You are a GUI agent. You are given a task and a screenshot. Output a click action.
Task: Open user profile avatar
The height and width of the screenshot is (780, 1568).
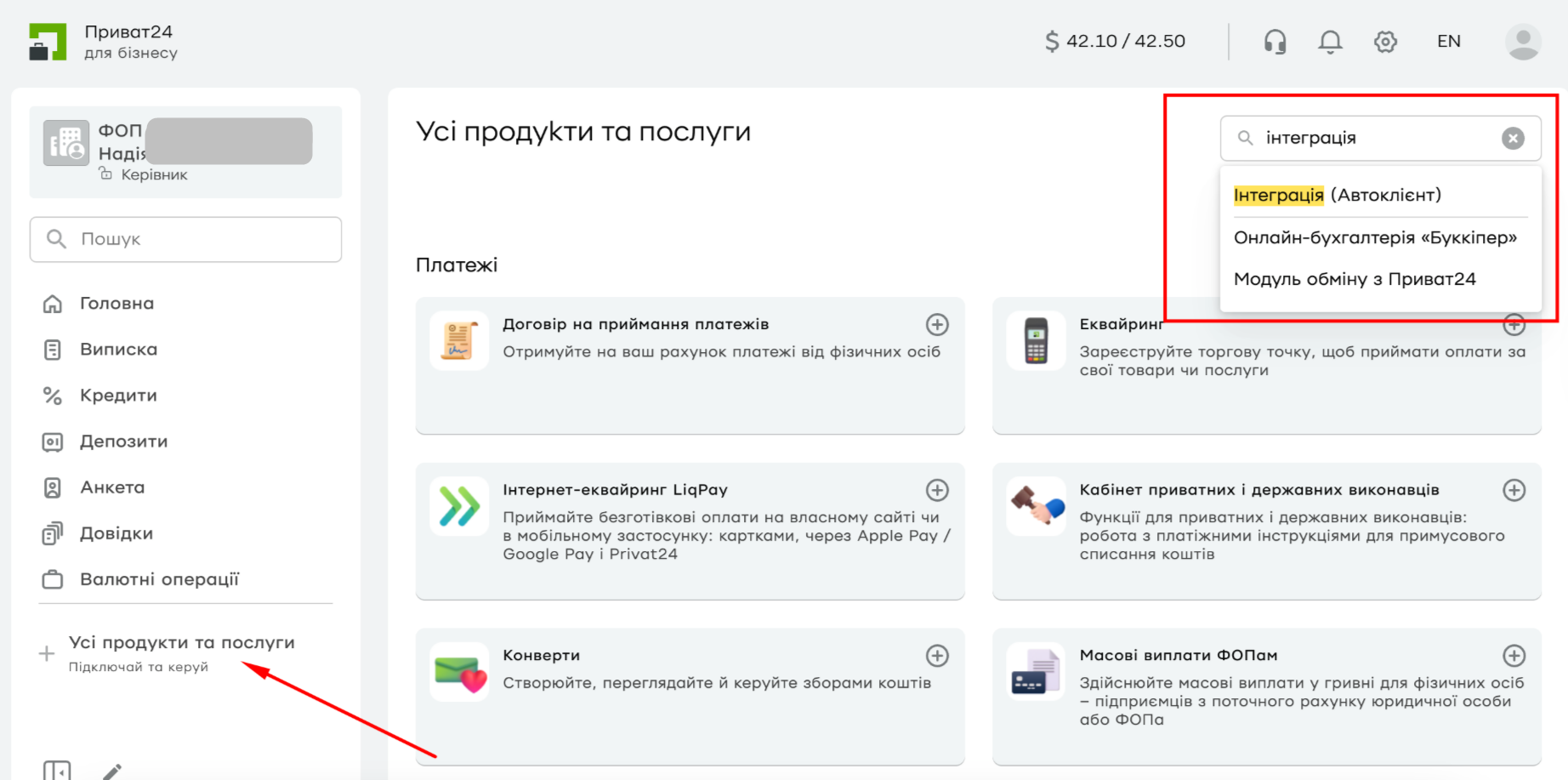1522,42
